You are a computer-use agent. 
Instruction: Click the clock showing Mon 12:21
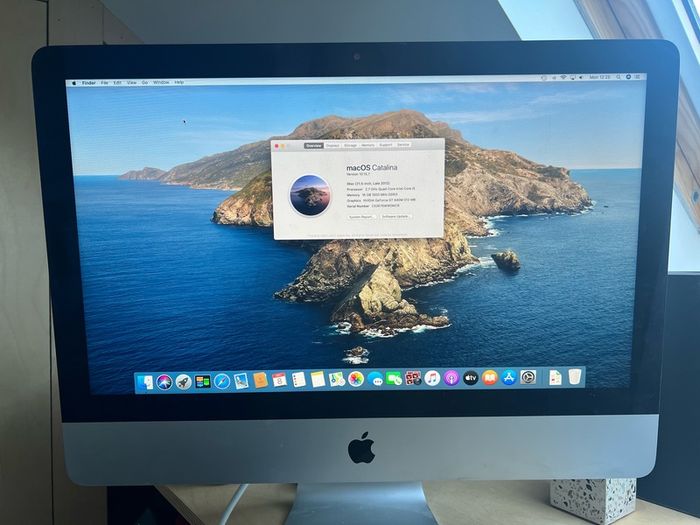pyautogui.click(x=600, y=77)
